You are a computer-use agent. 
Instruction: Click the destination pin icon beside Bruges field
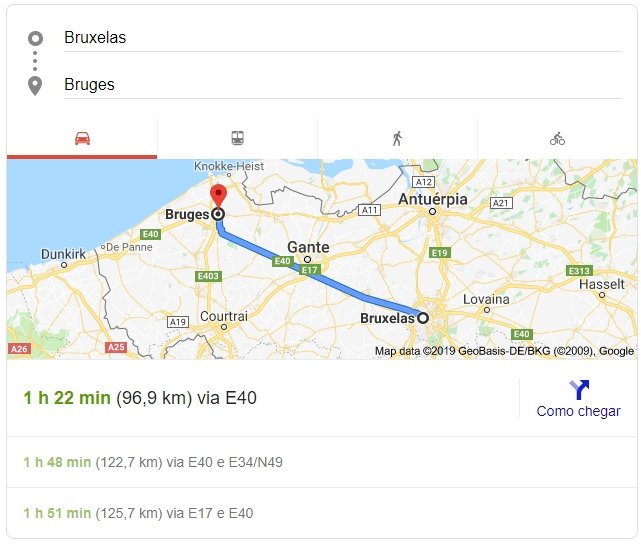pyautogui.click(x=36, y=85)
